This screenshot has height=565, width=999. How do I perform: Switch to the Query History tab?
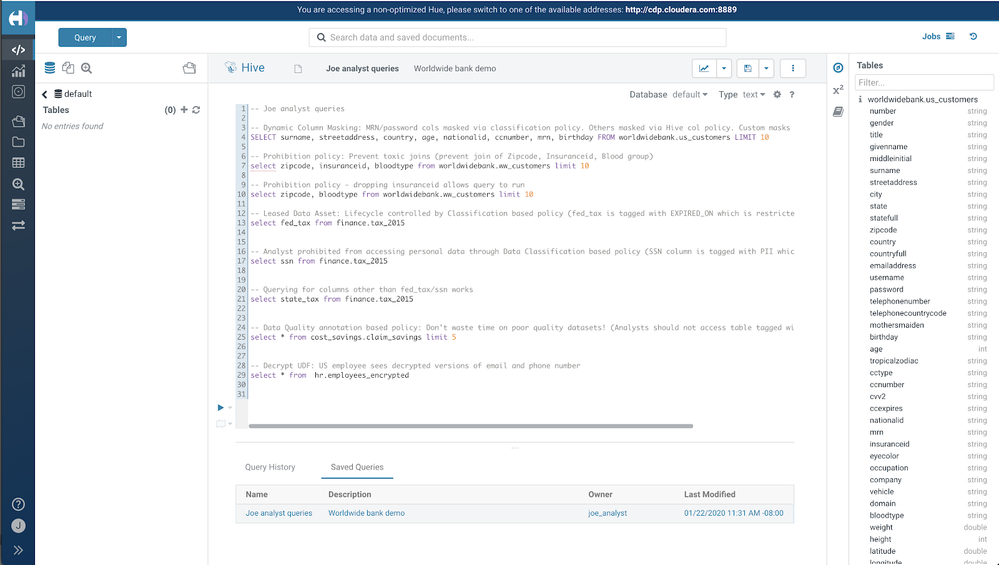pyautogui.click(x=270, y=467)
